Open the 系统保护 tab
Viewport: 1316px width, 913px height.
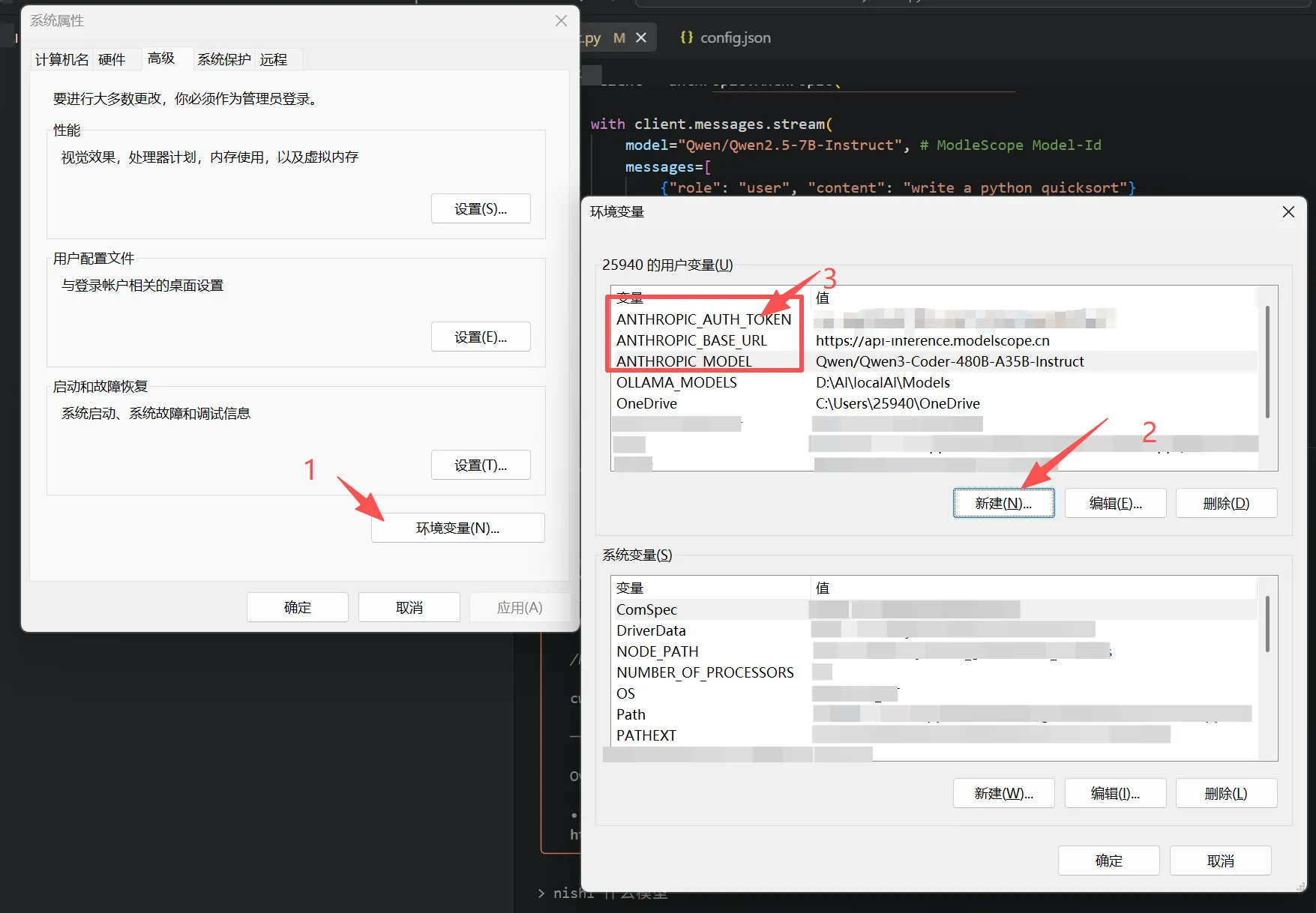click(x=223, y=59)
